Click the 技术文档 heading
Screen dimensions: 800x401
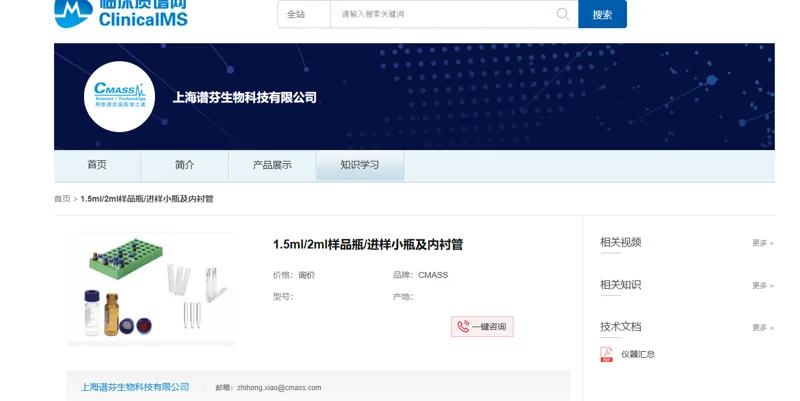tap(620, 327)
